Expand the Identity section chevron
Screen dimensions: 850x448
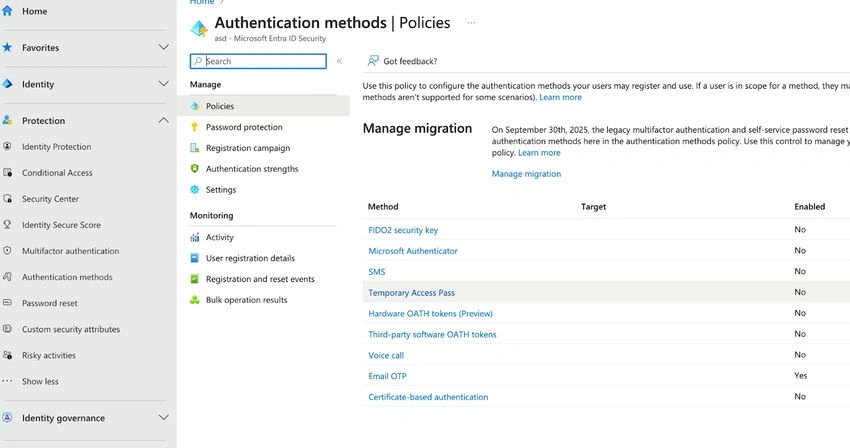(163, 84)
